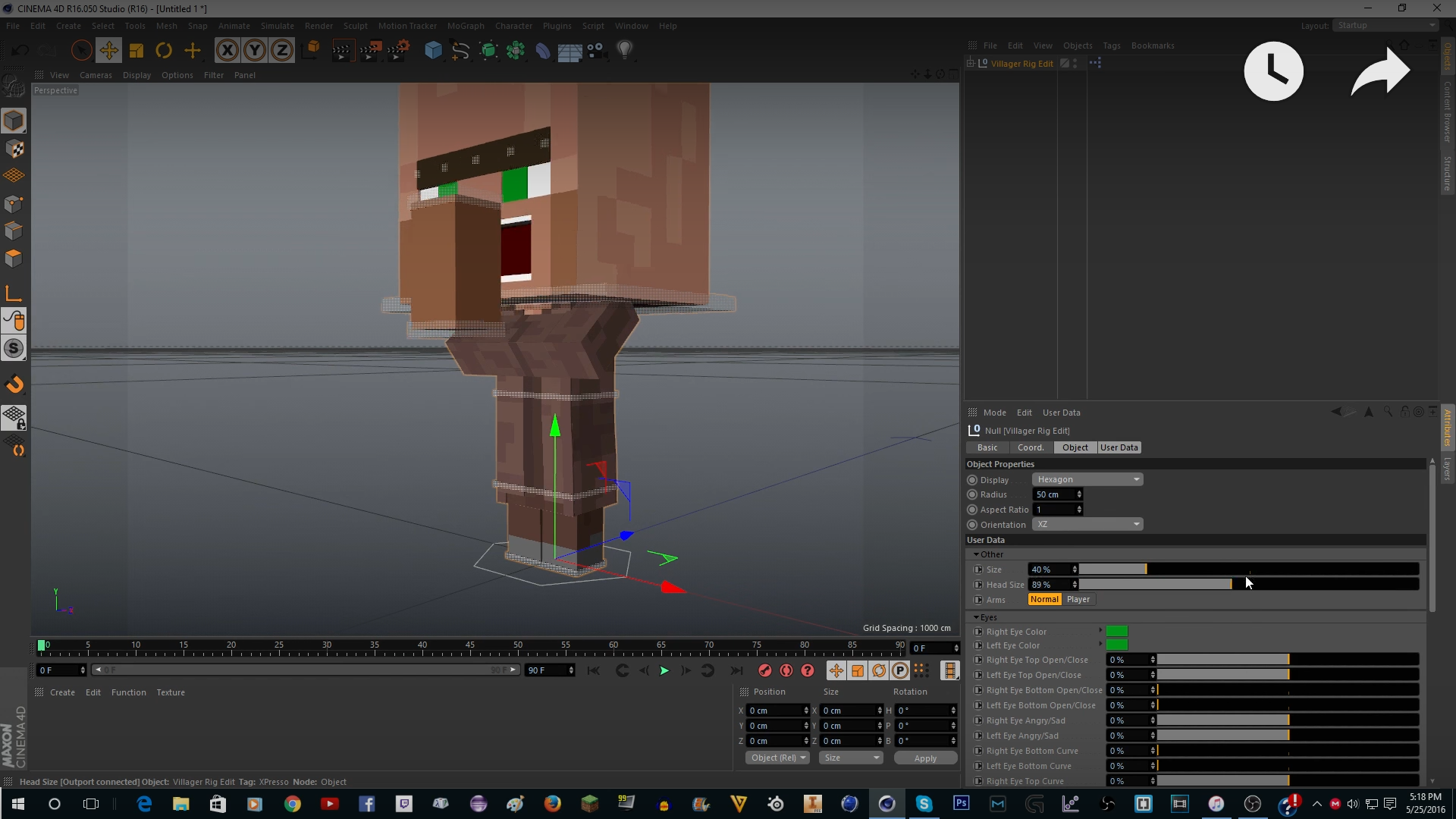Switch to the Basic tab

(x=987, y=447)
